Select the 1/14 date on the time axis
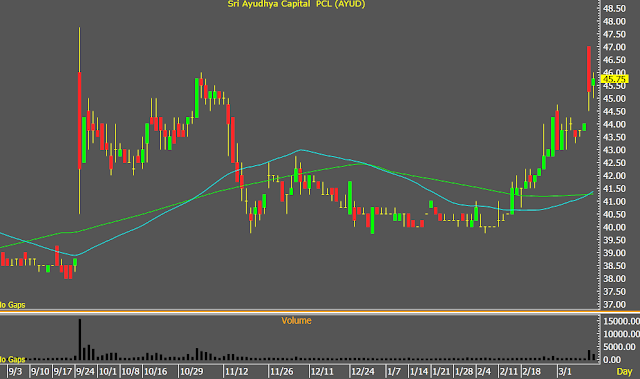The image size is (640, 379). point(419,372)
